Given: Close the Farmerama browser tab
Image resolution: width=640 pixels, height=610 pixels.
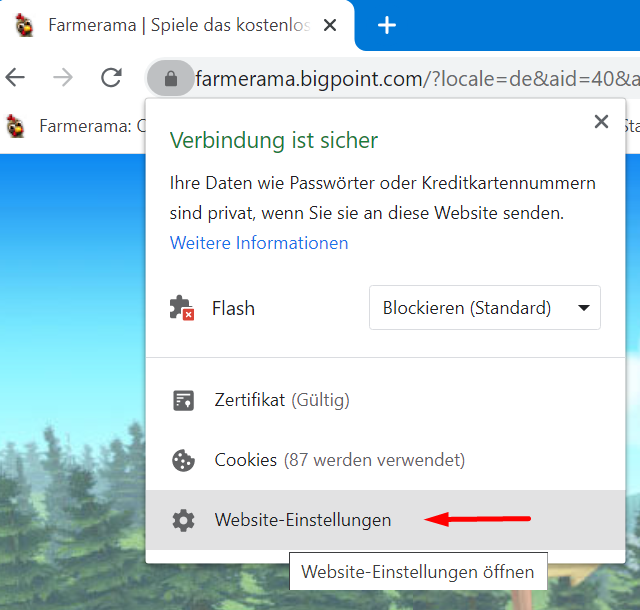Looking at the screenshot, I should (x=330, y=25).
